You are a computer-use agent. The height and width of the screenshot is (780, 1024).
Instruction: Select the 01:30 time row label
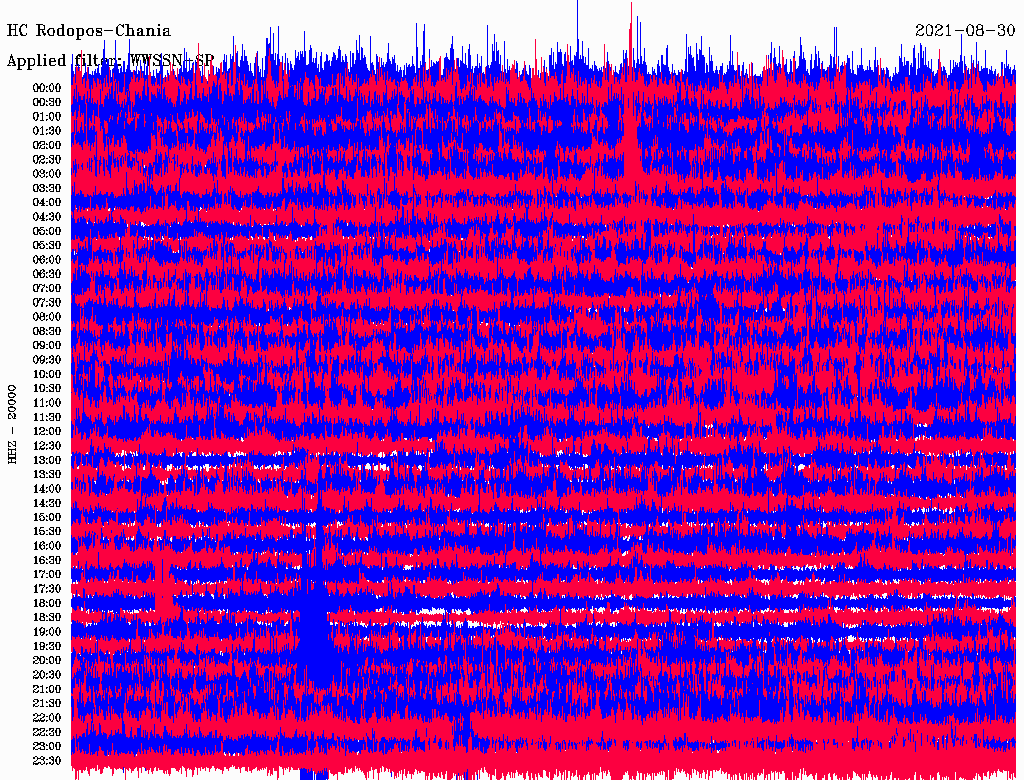[x=47, y=131]
